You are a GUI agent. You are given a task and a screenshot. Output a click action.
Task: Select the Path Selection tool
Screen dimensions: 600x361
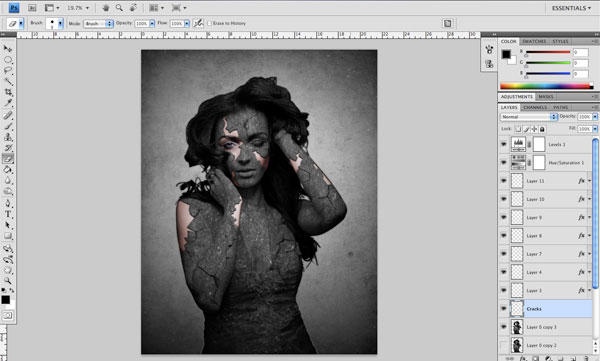click(x=8, y=225)
